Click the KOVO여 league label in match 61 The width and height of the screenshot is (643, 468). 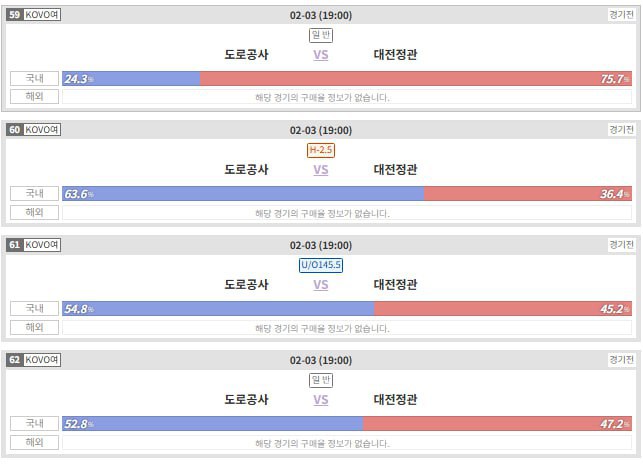click(42, 245)
